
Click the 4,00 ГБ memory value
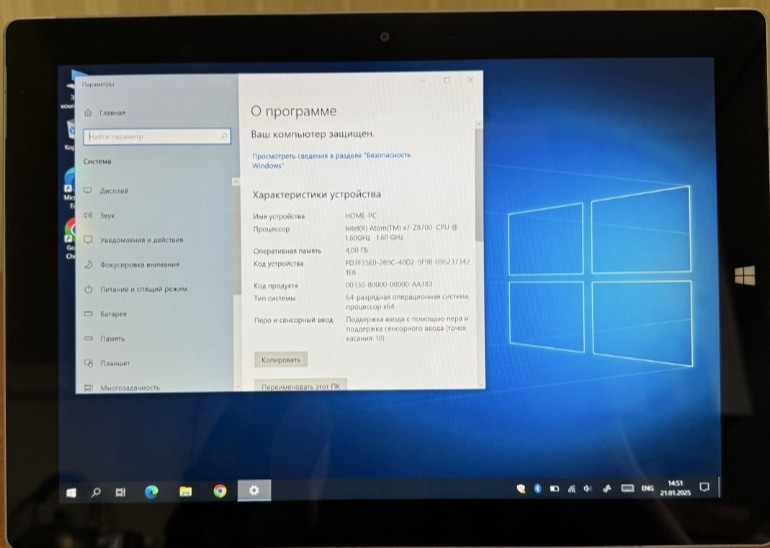tap(357, 250)
